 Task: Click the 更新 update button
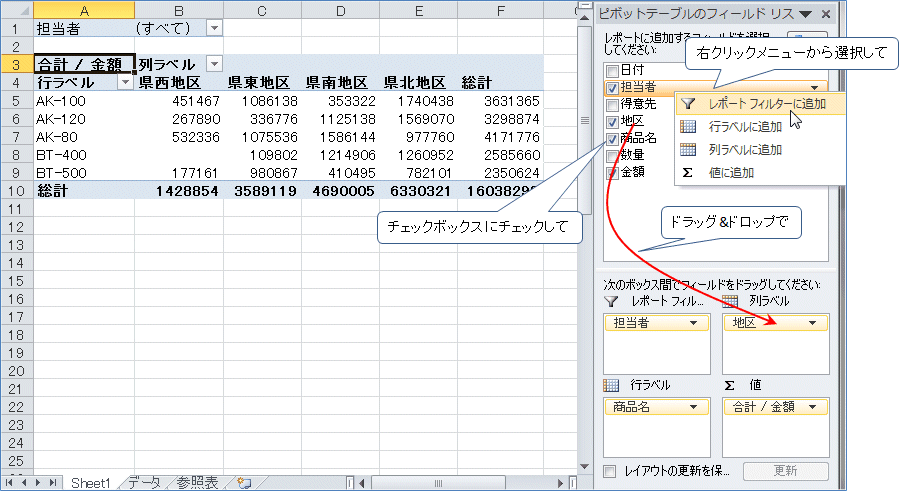786,471
